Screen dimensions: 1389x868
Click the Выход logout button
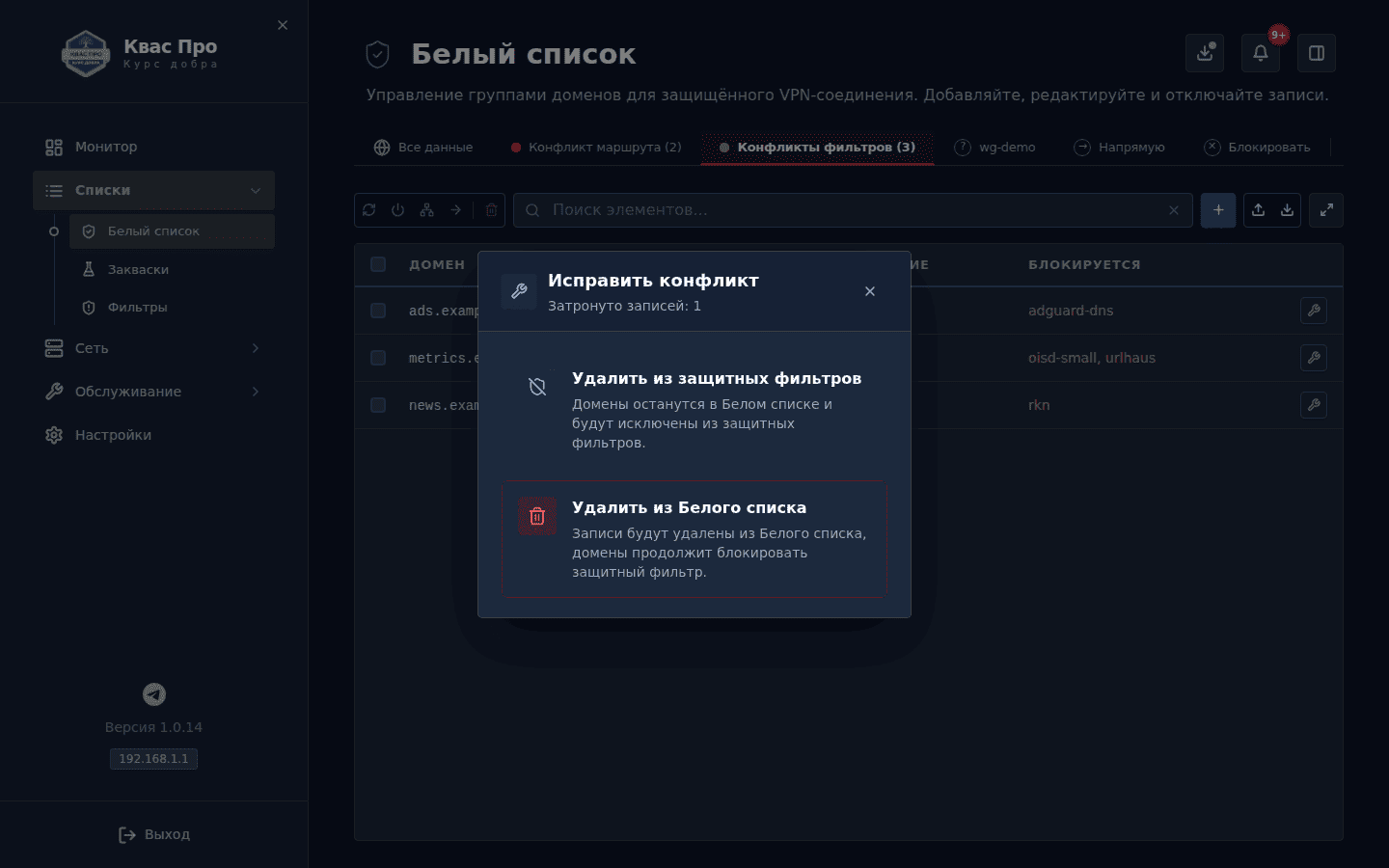154,834
